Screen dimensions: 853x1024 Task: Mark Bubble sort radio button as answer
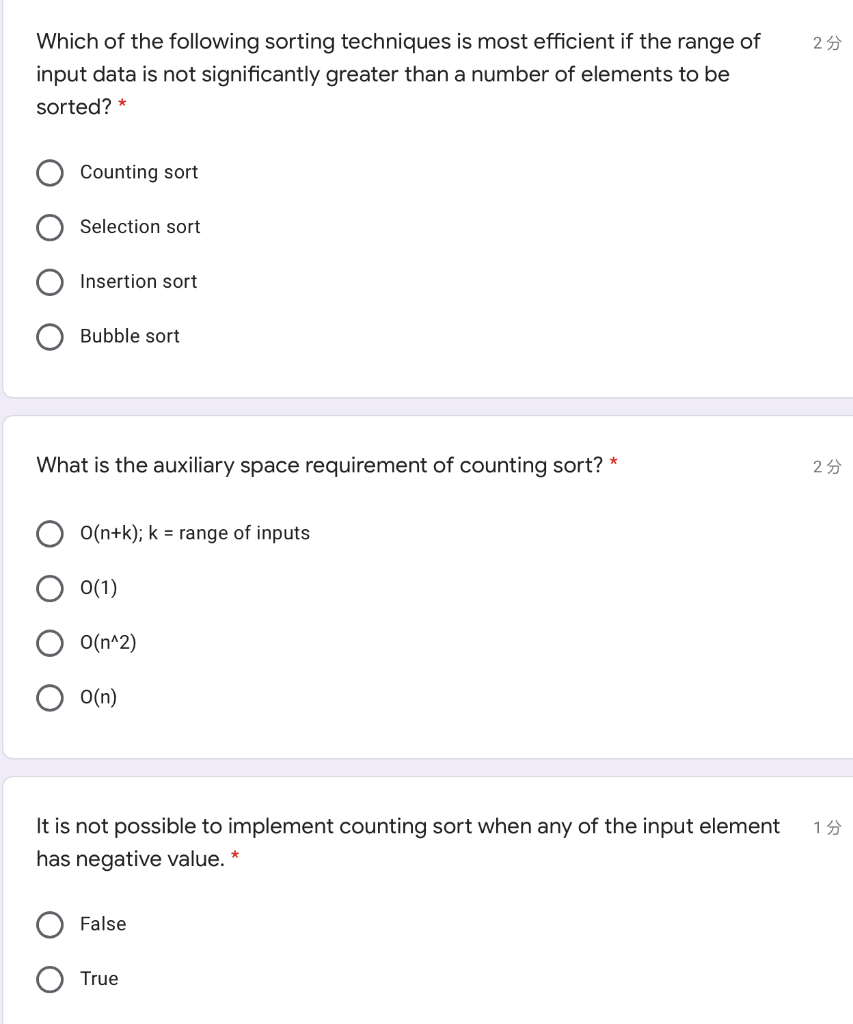50,337
